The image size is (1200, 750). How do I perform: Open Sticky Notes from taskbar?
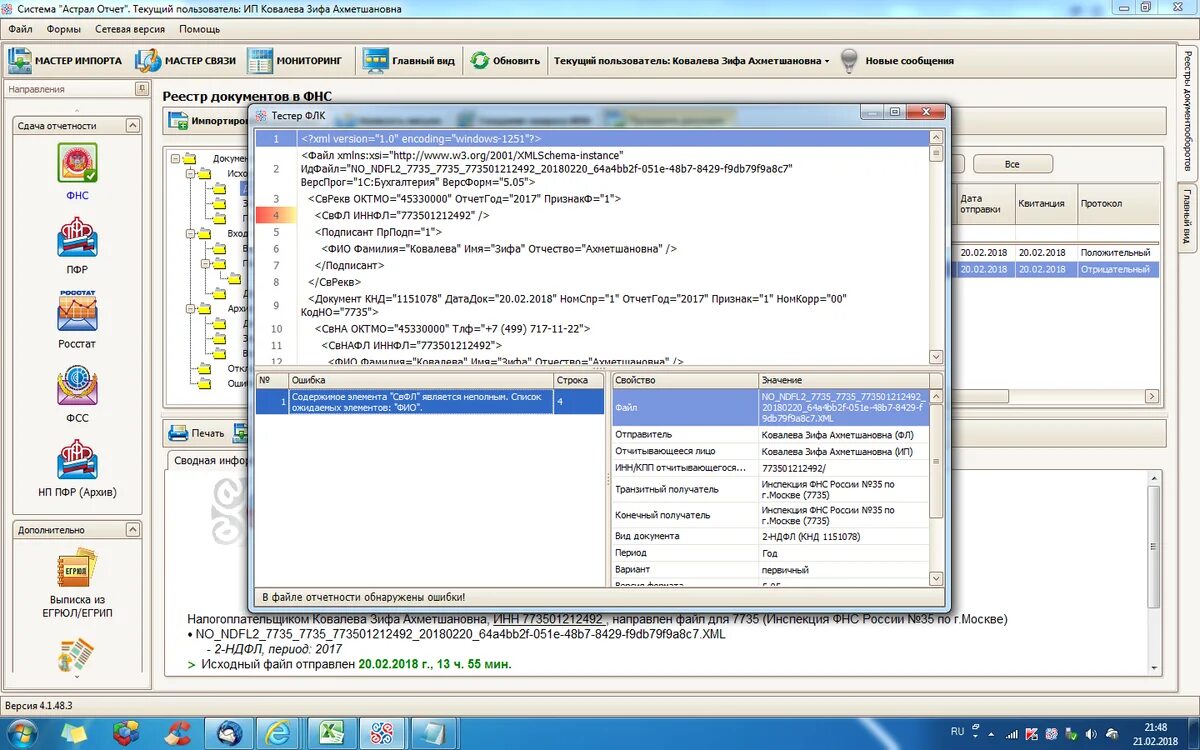(74, 733)
